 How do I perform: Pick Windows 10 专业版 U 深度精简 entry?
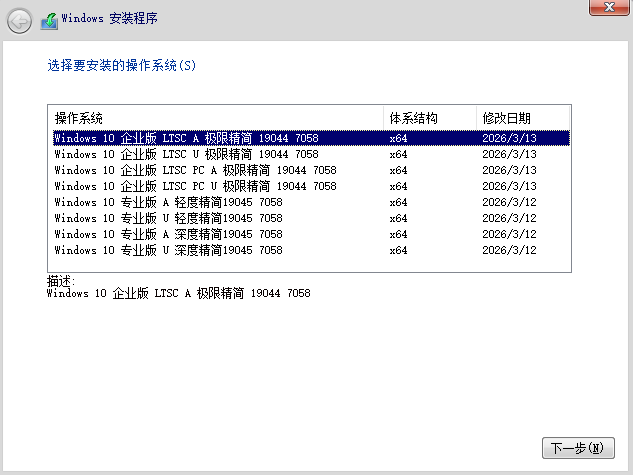pyautogui.click(x=168, y=250)
